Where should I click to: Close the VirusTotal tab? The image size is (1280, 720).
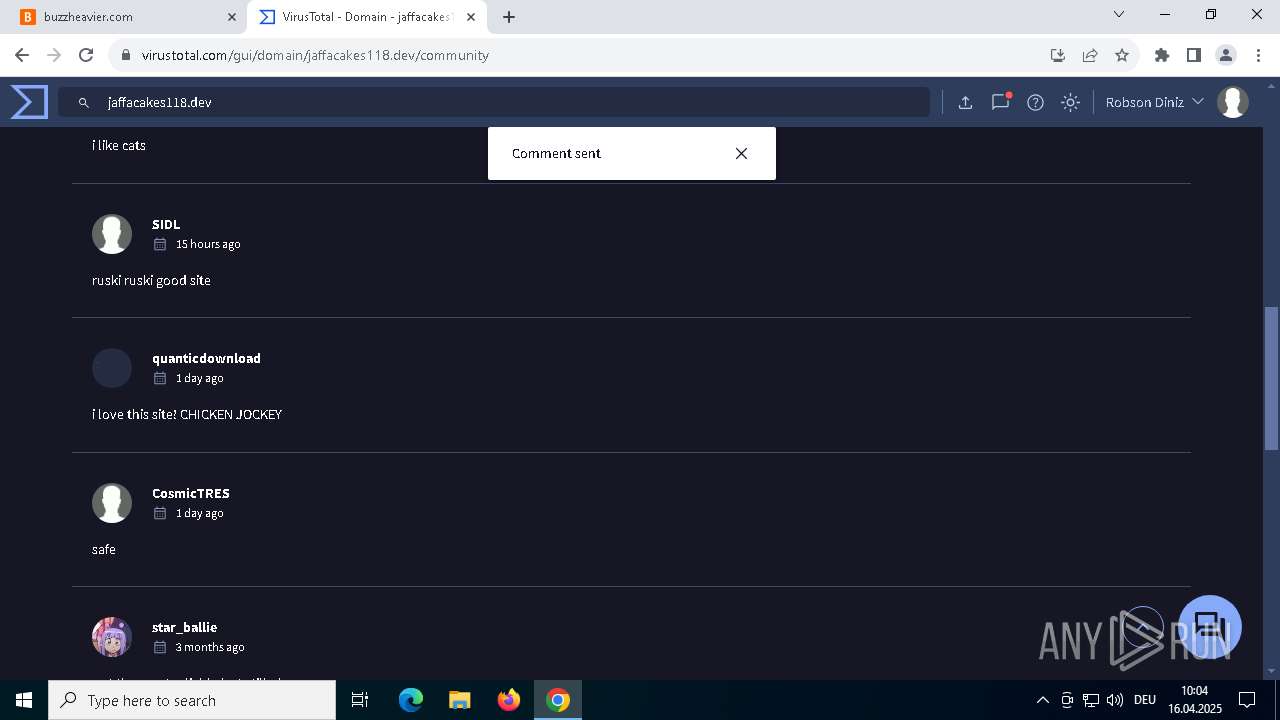click(472, 17)
